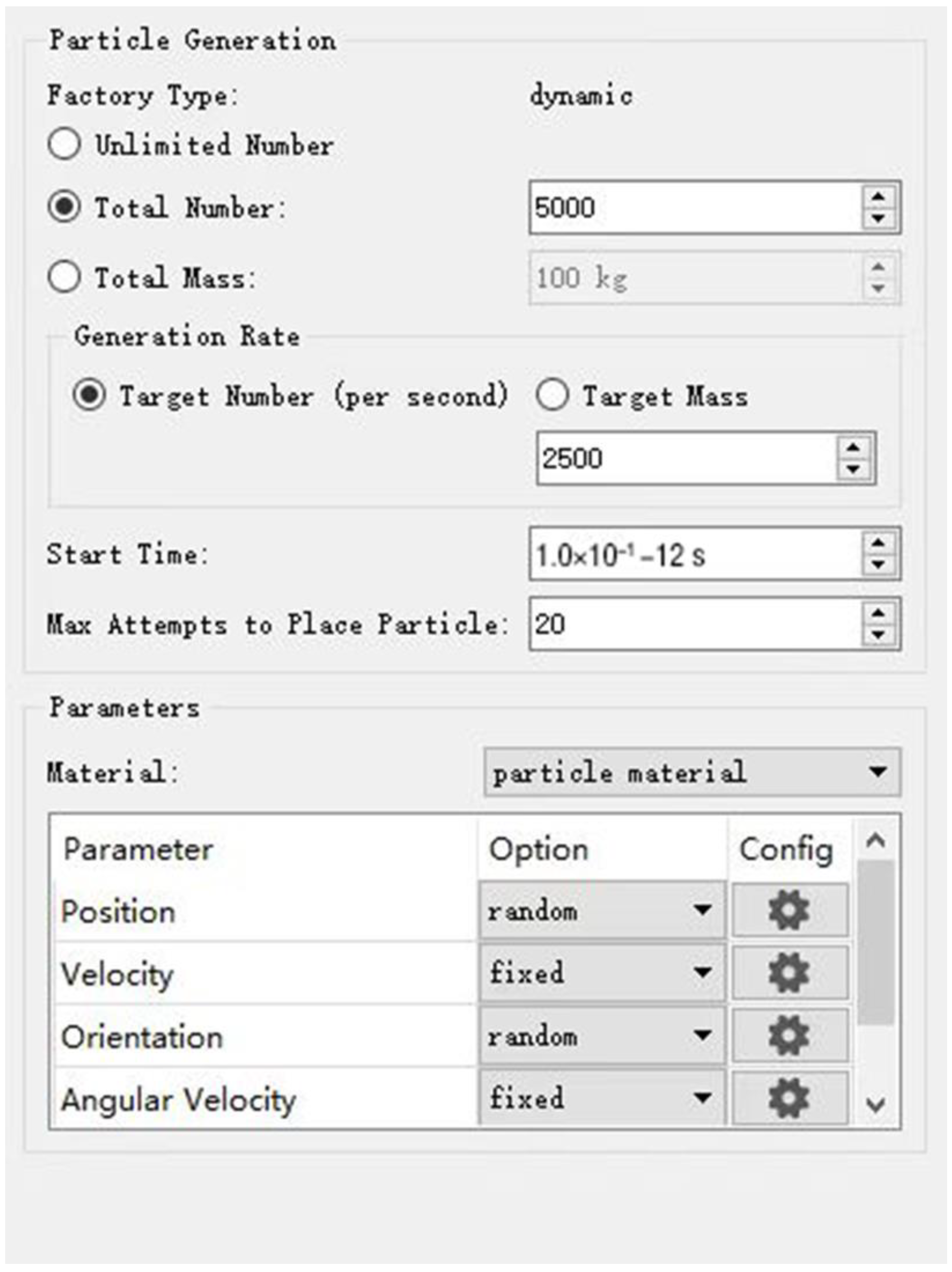Image resolution: width=952 pixels, height=1272 pixels.
Task: Decrease Max Attempts to Place Particle
Action: 878,635
